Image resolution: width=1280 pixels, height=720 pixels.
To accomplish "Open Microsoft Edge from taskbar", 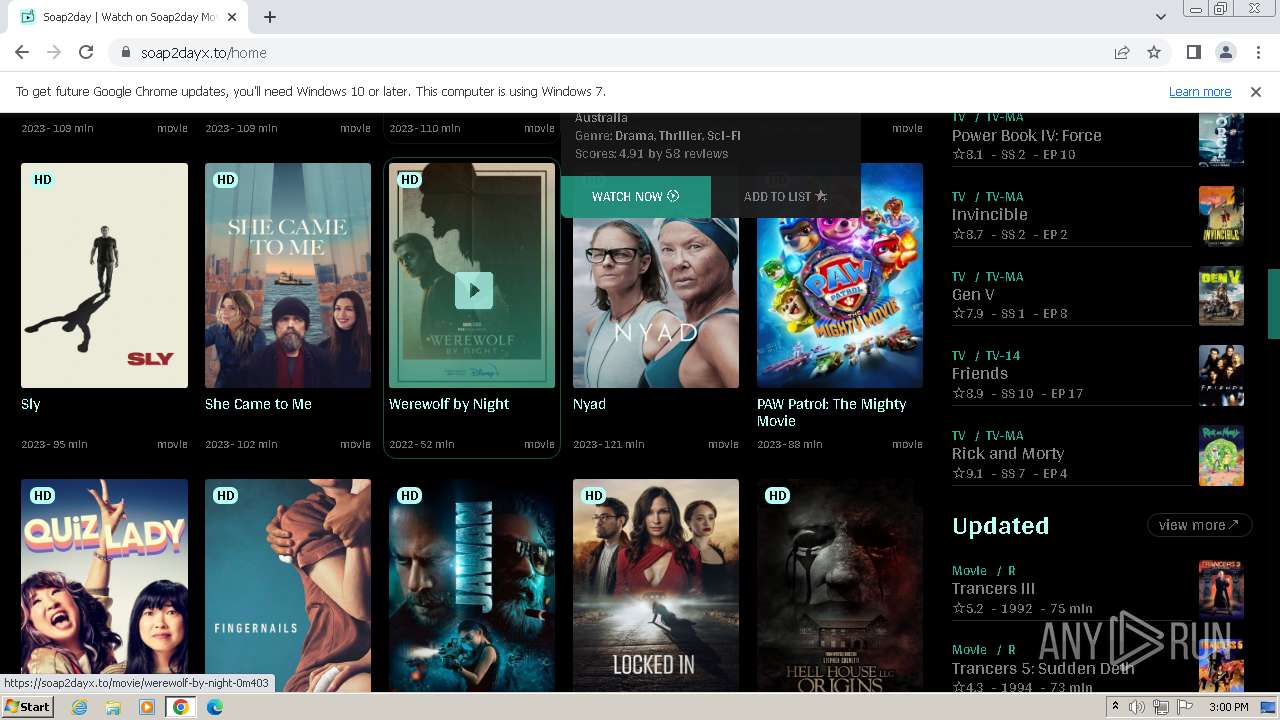I will pos(215,707).
